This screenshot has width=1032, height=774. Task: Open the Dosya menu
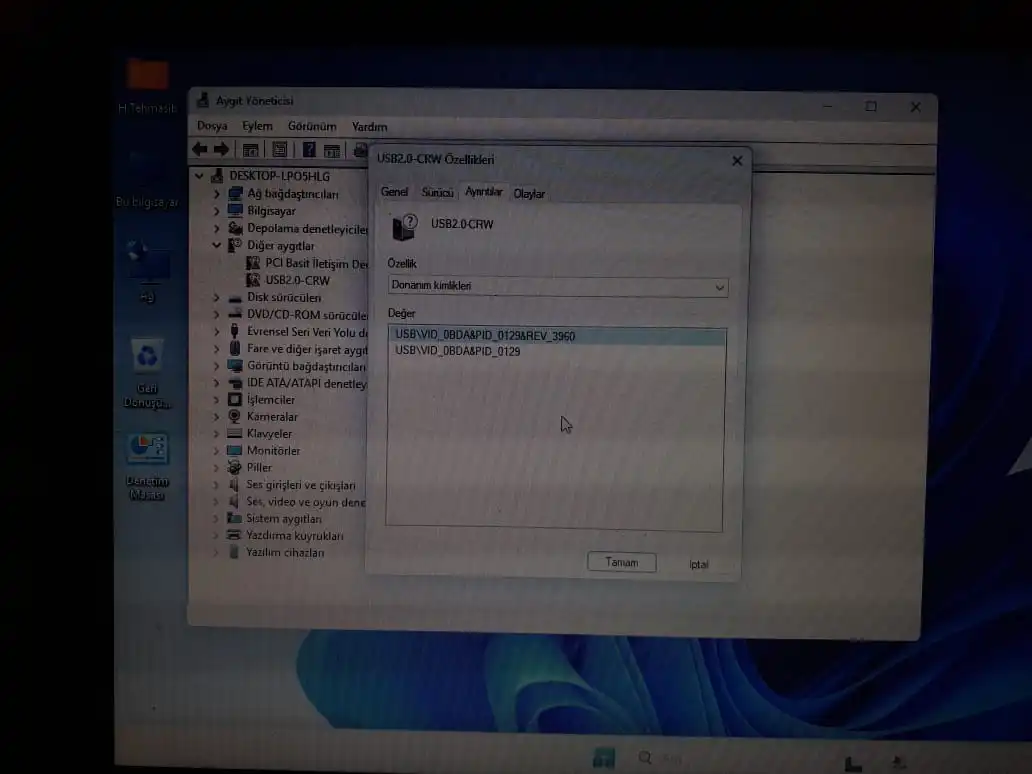(212, 126)
